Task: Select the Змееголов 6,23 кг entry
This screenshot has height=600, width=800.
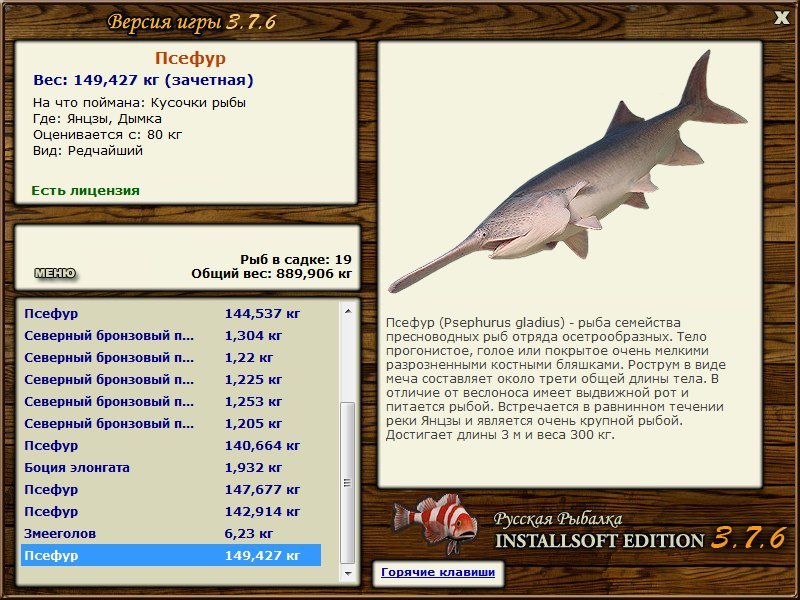Action: coord(171,533)
